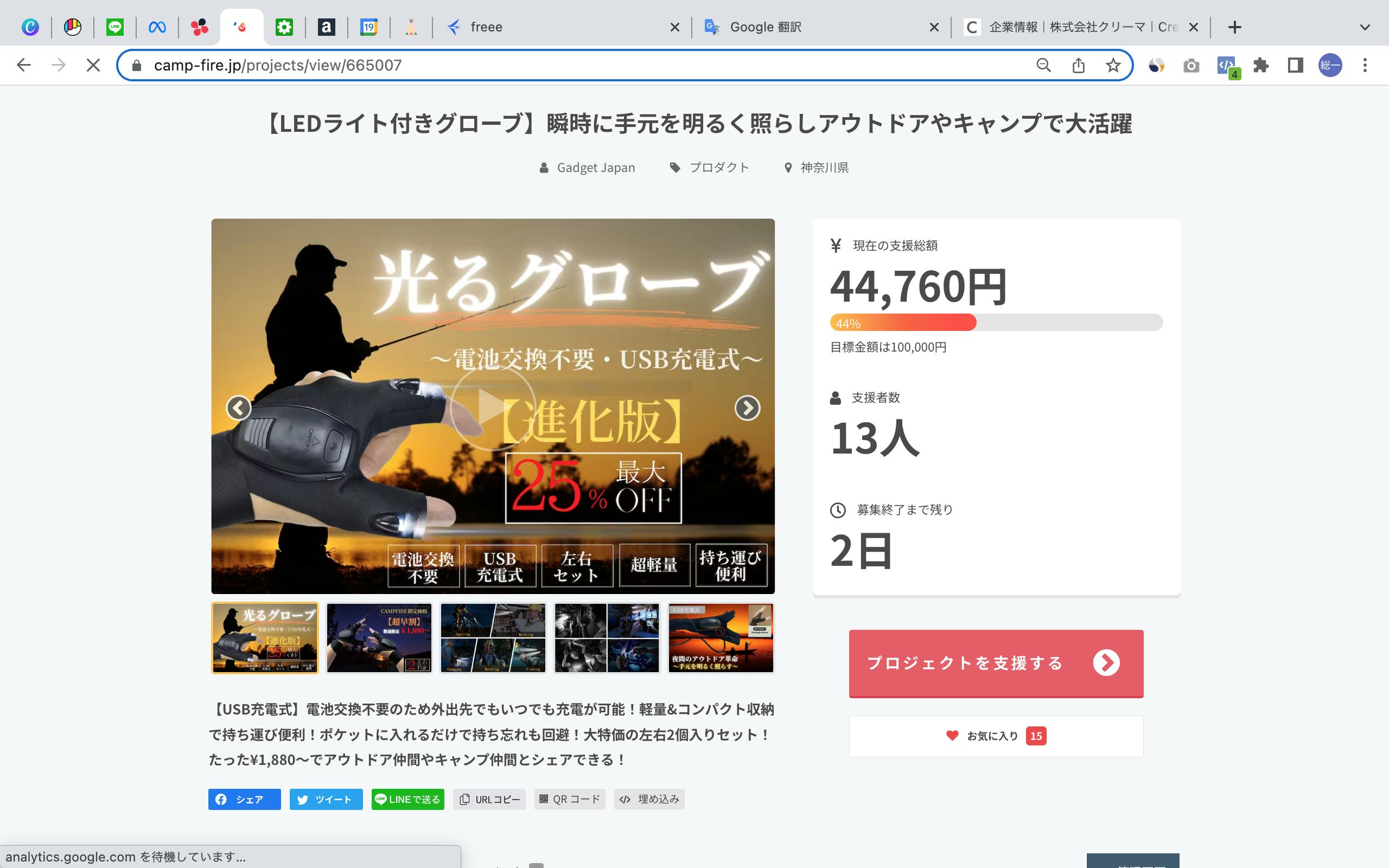Expand the tab search dropdown arrow

pyautogui.click(x=1365, y=27)
